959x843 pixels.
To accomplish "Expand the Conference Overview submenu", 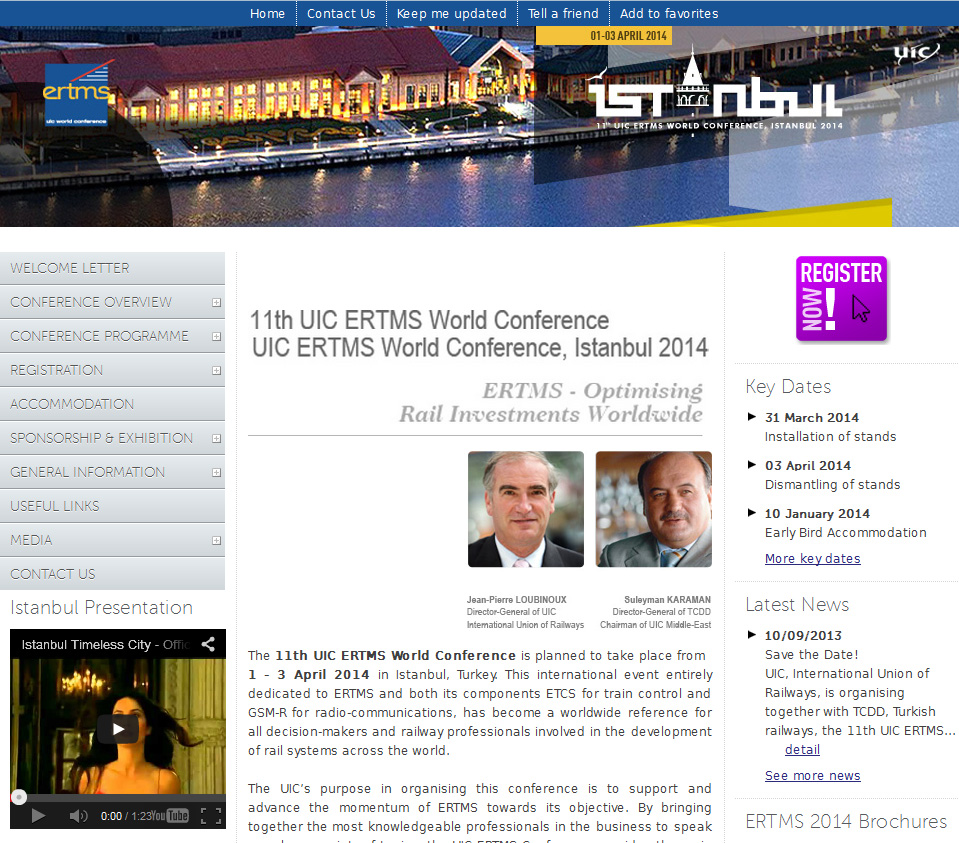I will (216, 302).
